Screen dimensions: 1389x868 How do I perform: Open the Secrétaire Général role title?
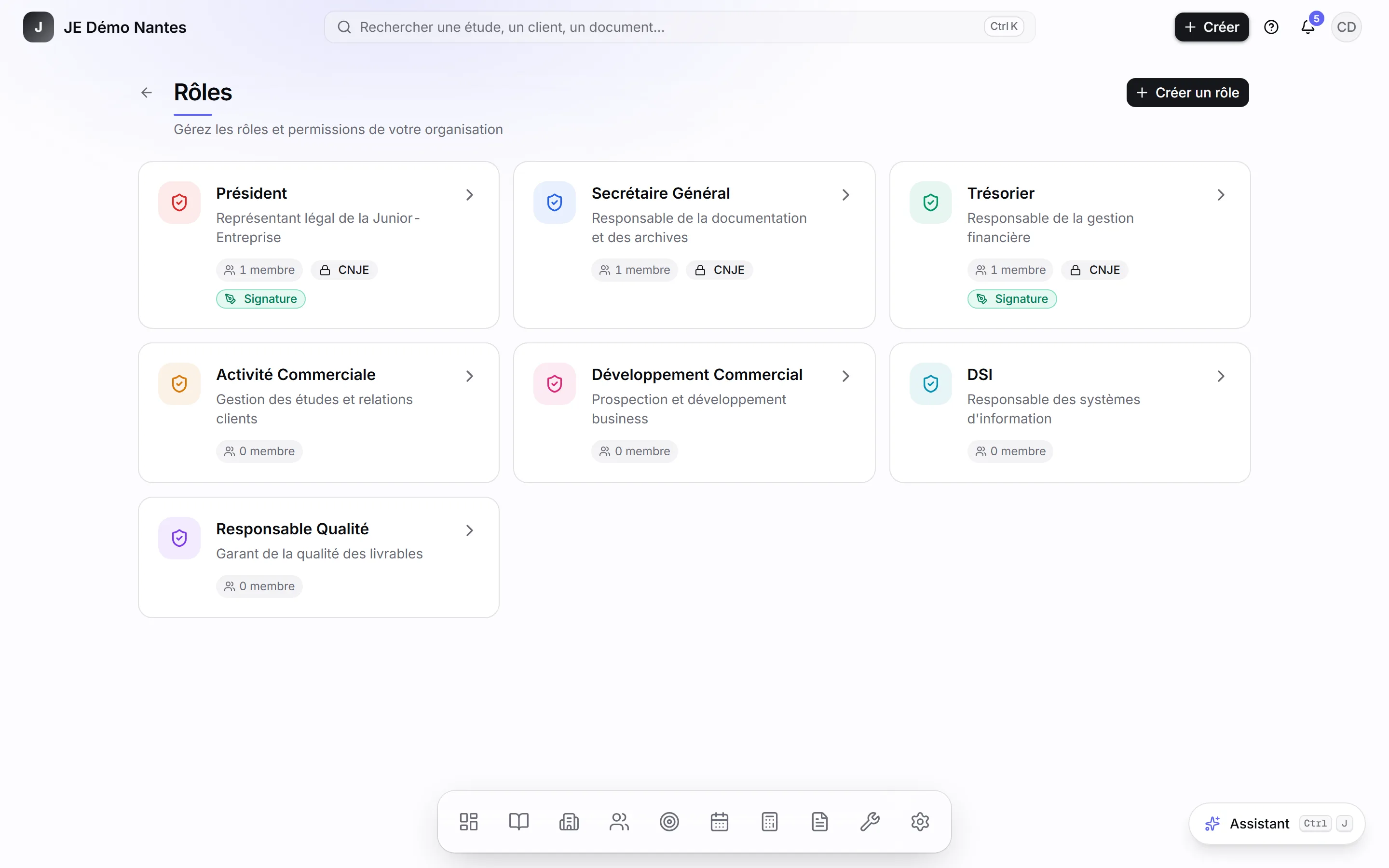[661, 193]
